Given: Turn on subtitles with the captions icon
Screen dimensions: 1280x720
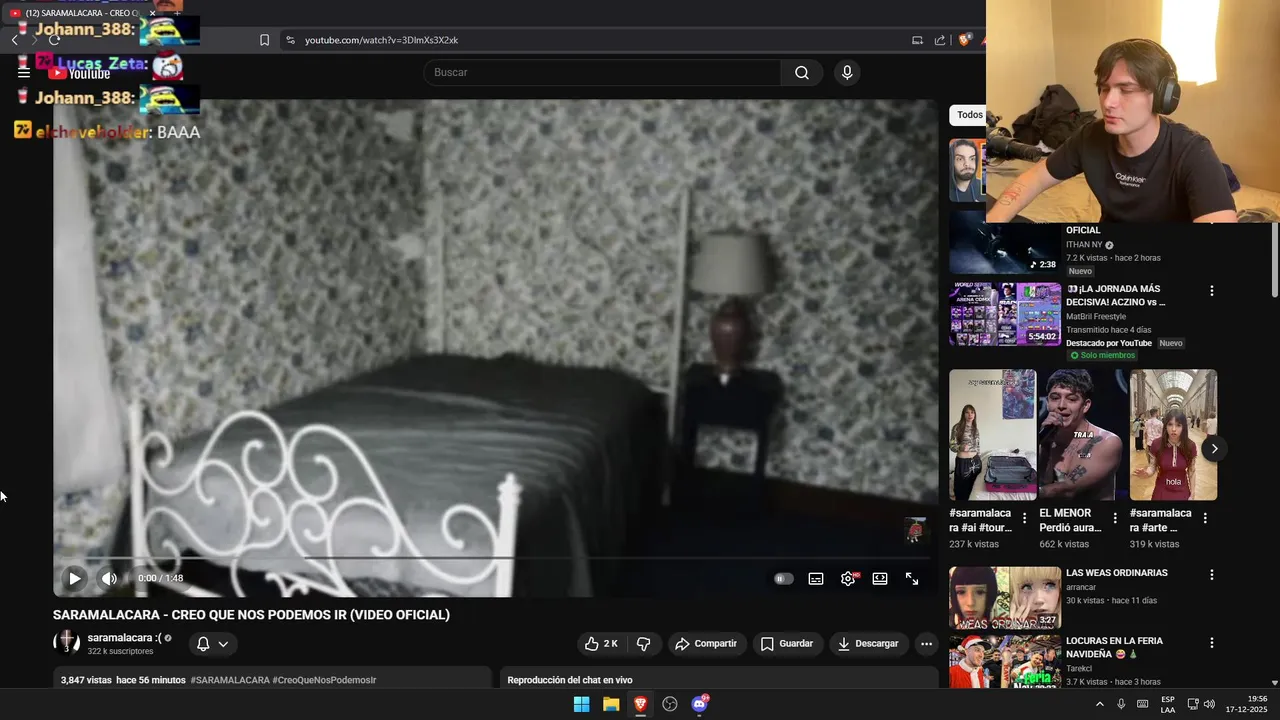Looking at the screenshot, I should click(x=816, y=578).
